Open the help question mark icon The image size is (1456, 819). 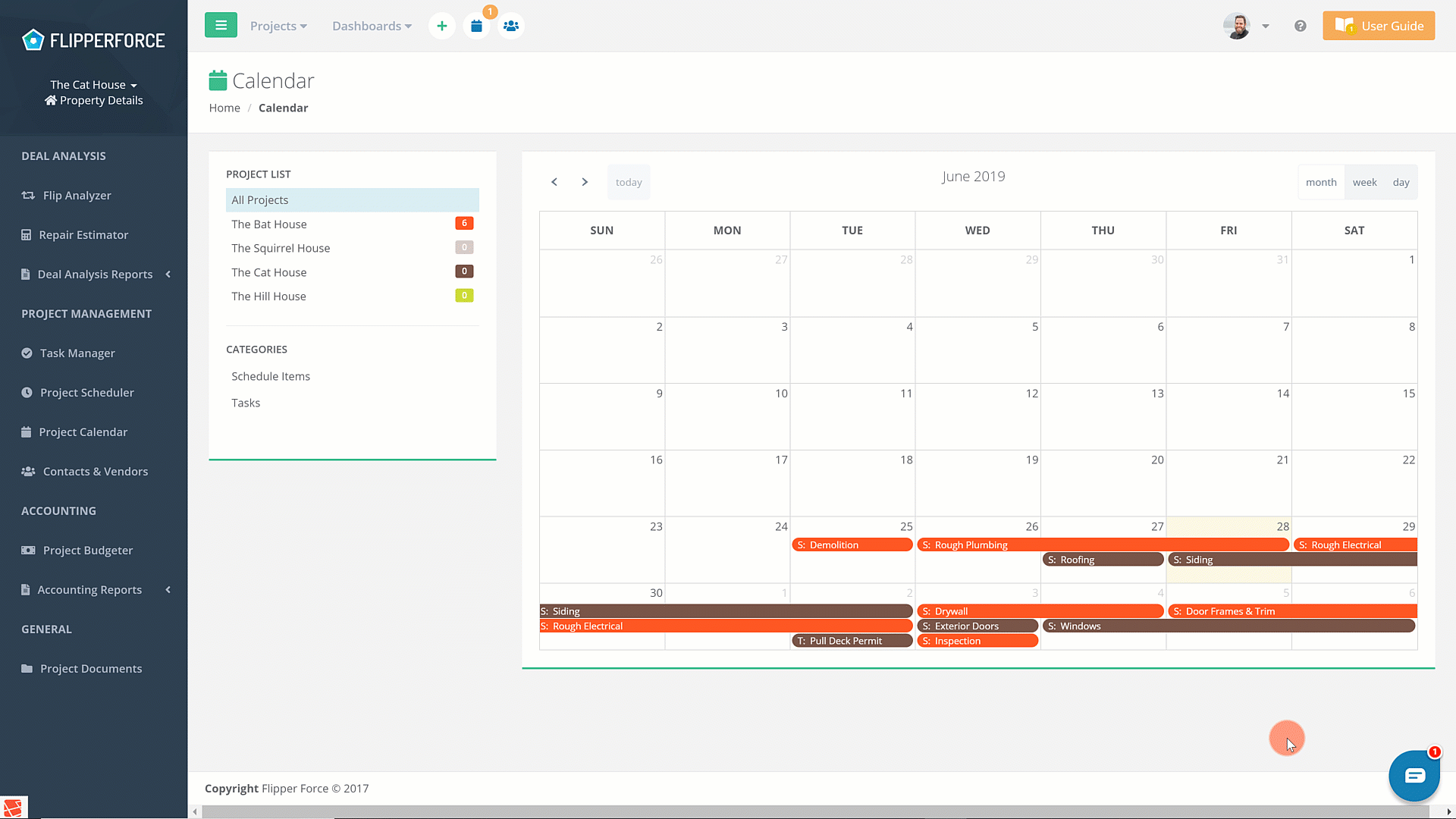(x=1301, y=25)
